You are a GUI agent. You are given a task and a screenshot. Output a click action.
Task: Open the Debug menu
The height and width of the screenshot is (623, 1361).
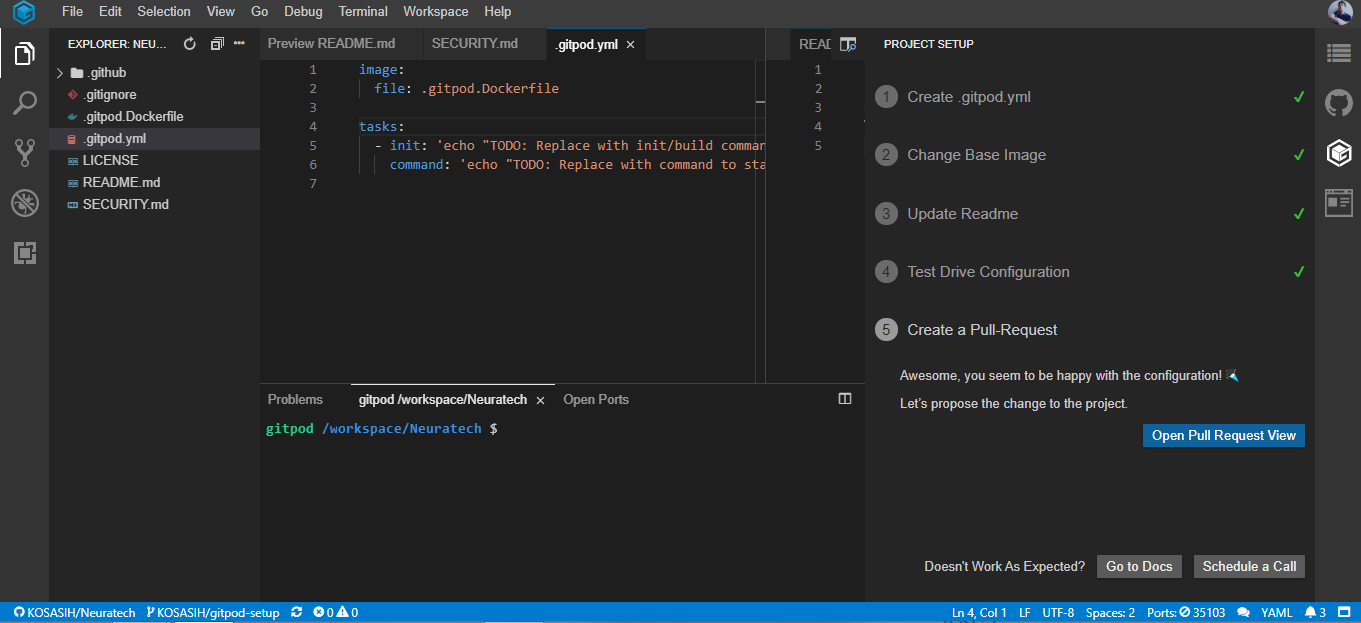click(x=303, y=12)
